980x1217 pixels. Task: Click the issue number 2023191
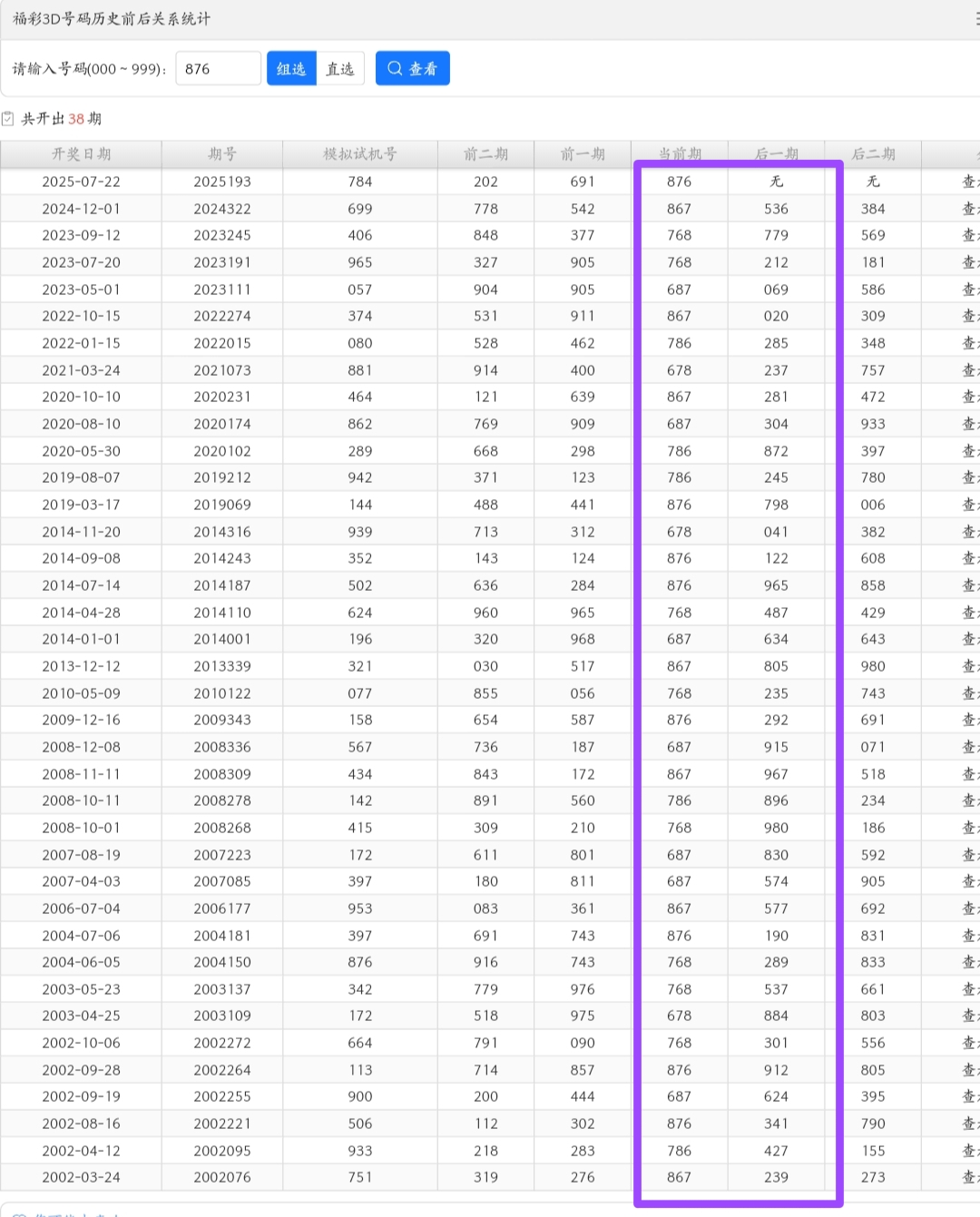[x=222, y=262]
